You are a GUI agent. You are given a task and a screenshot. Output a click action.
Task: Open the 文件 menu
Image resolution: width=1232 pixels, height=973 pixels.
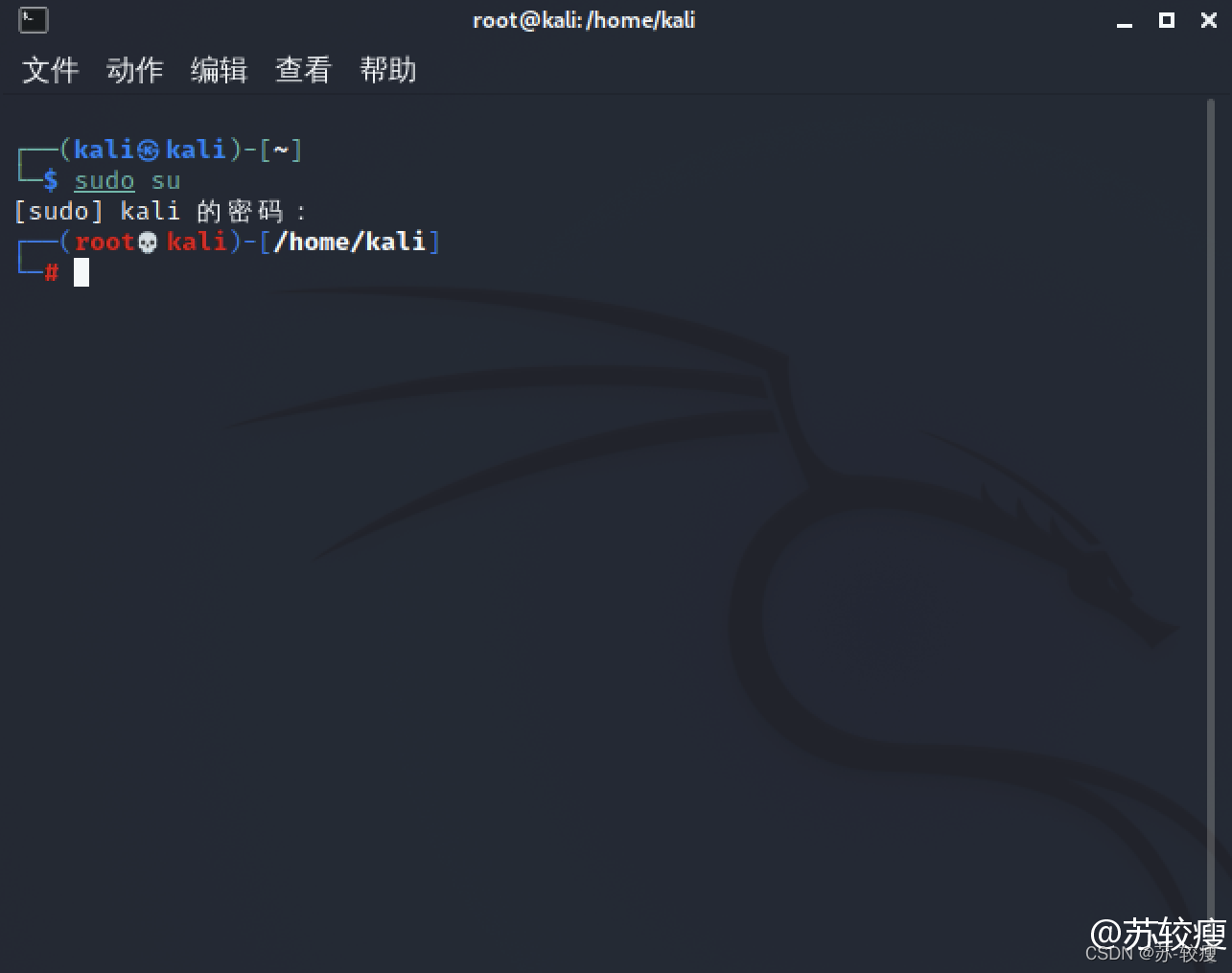click(x=50, y=70)
